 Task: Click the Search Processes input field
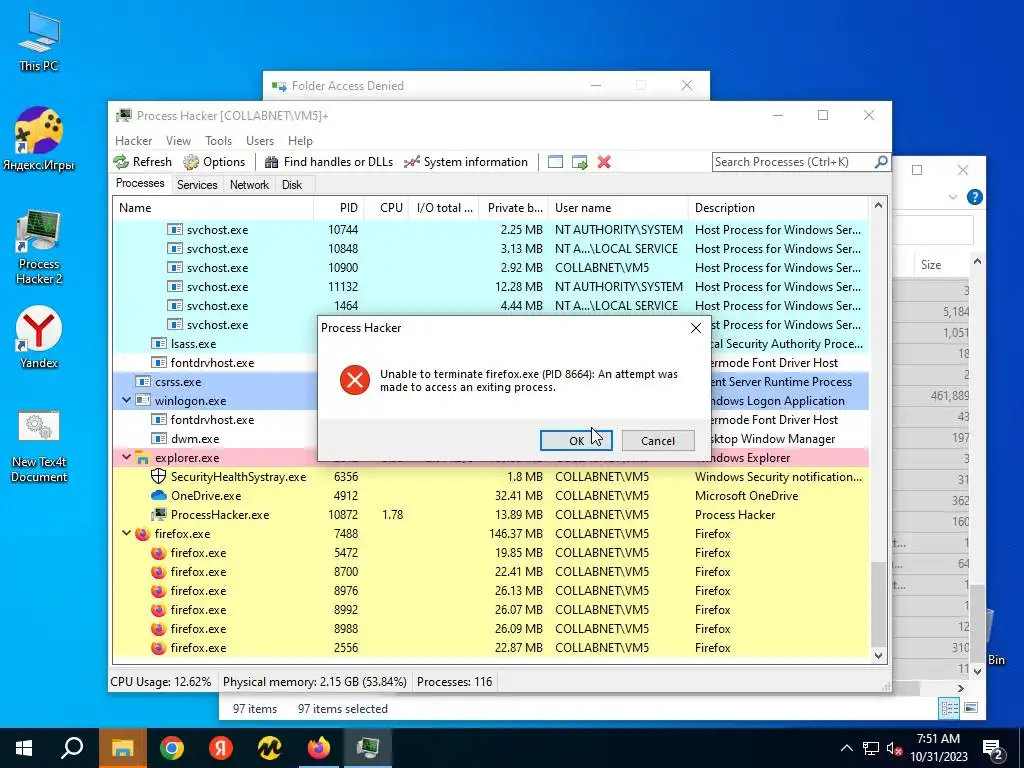click(x=793, y=162)
